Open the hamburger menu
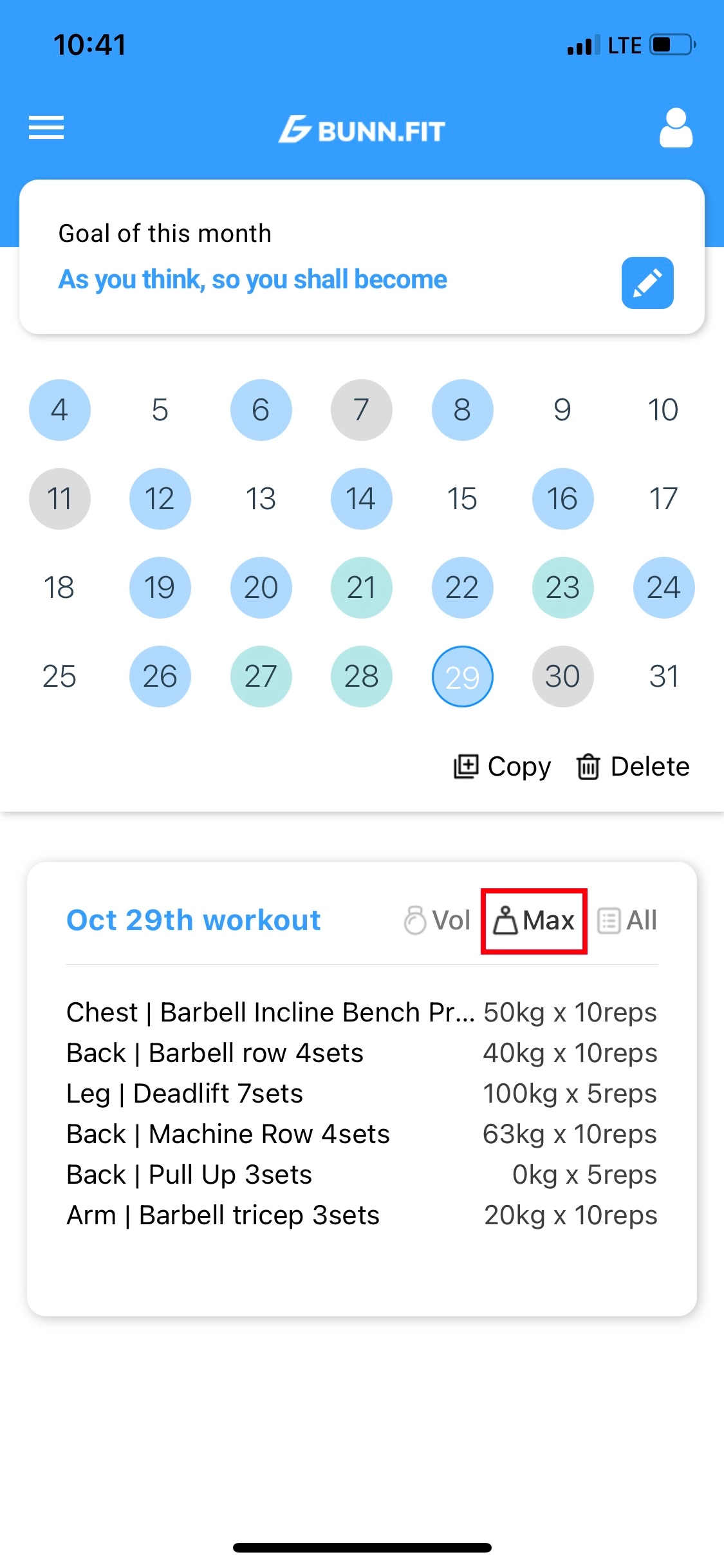The image size is (724, 1568). (46, 127)
